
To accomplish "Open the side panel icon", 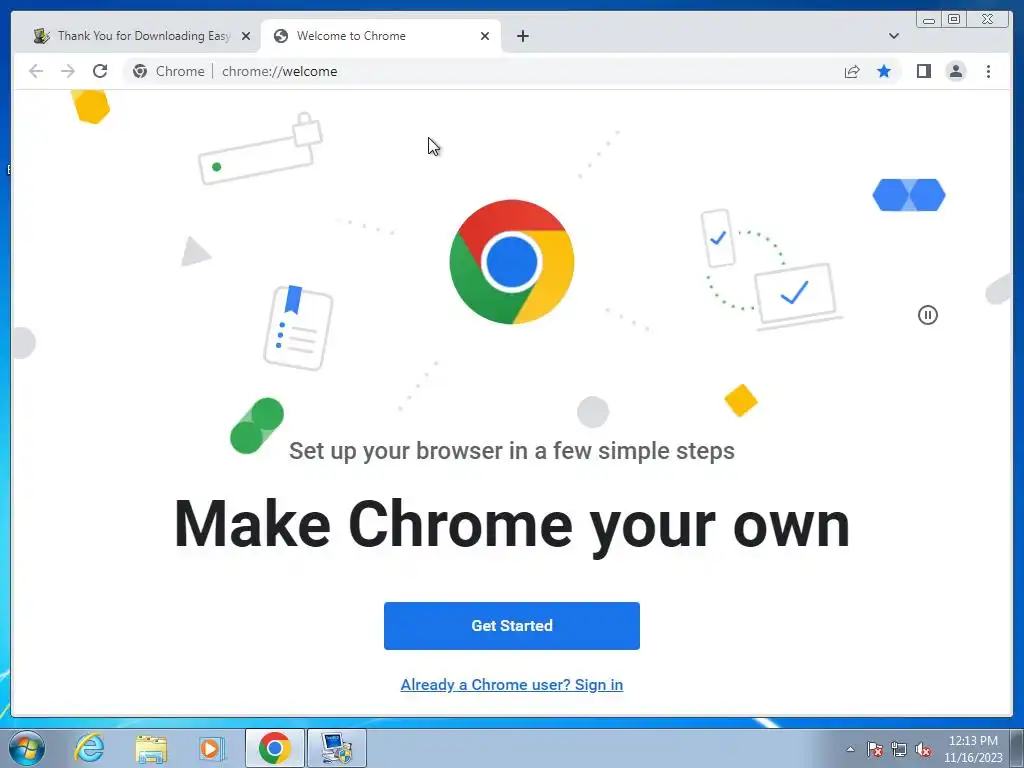I will coord(923,71).
